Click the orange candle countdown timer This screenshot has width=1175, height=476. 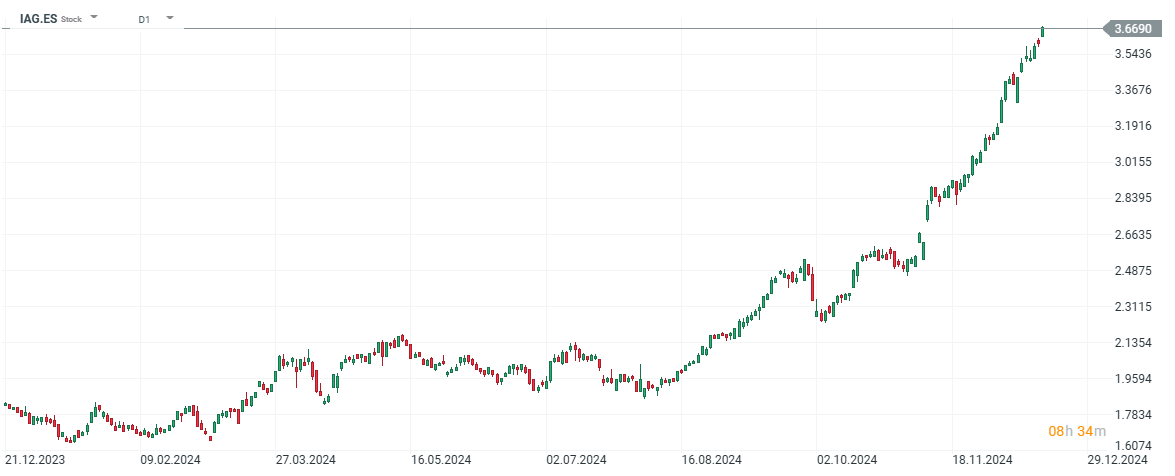(1077, 431)
